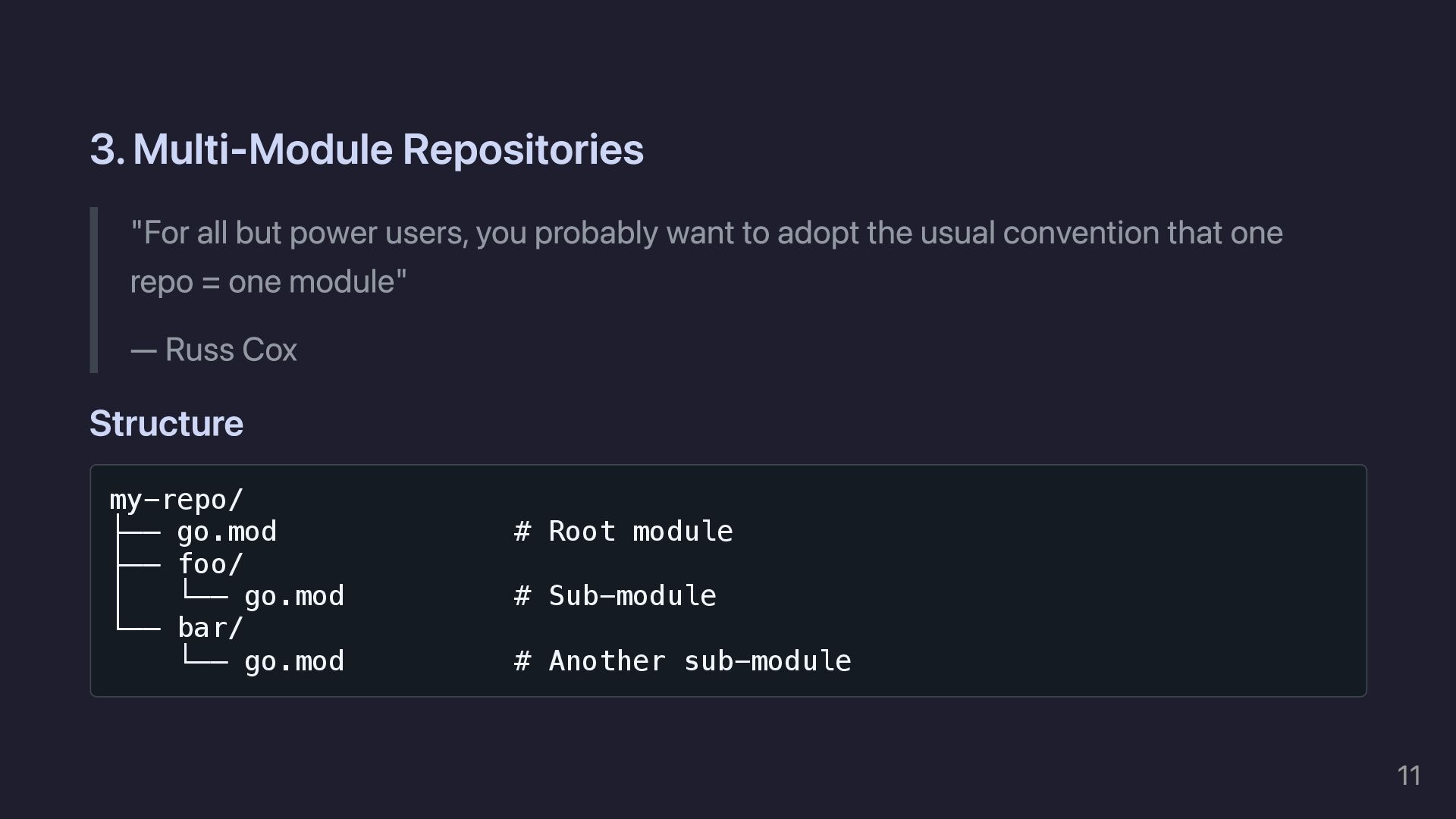Select the "Russ Cox" attribution text
This screenshot has width=1456, height=819.
(x=231, y=350)
